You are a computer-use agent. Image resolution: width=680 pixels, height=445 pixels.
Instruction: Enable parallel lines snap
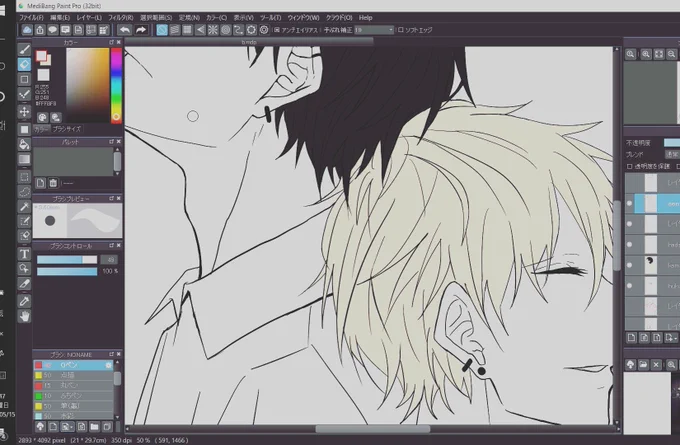(x=175, y=30)
